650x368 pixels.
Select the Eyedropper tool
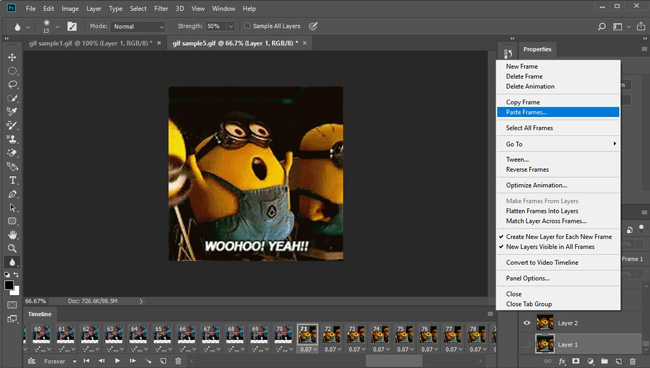coord(12,112)
